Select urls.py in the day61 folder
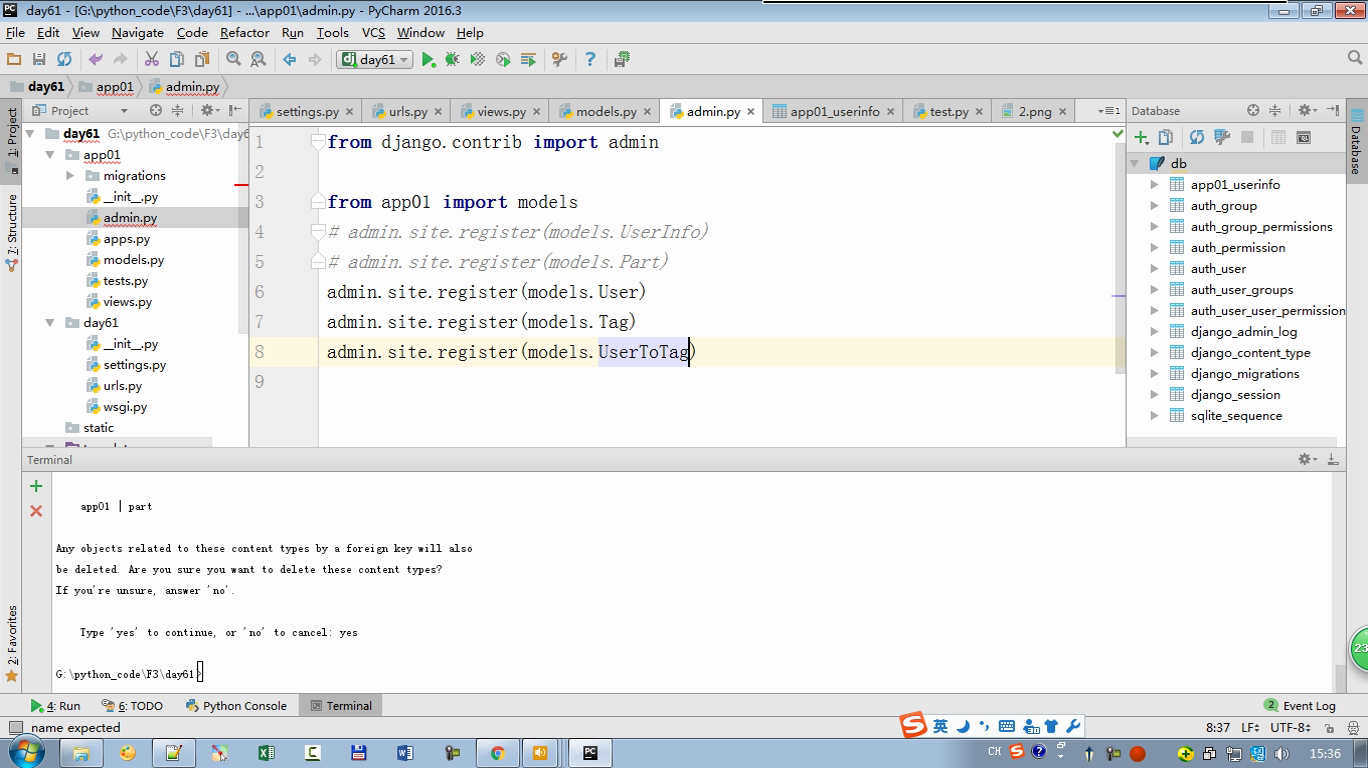 coord(122,386)
